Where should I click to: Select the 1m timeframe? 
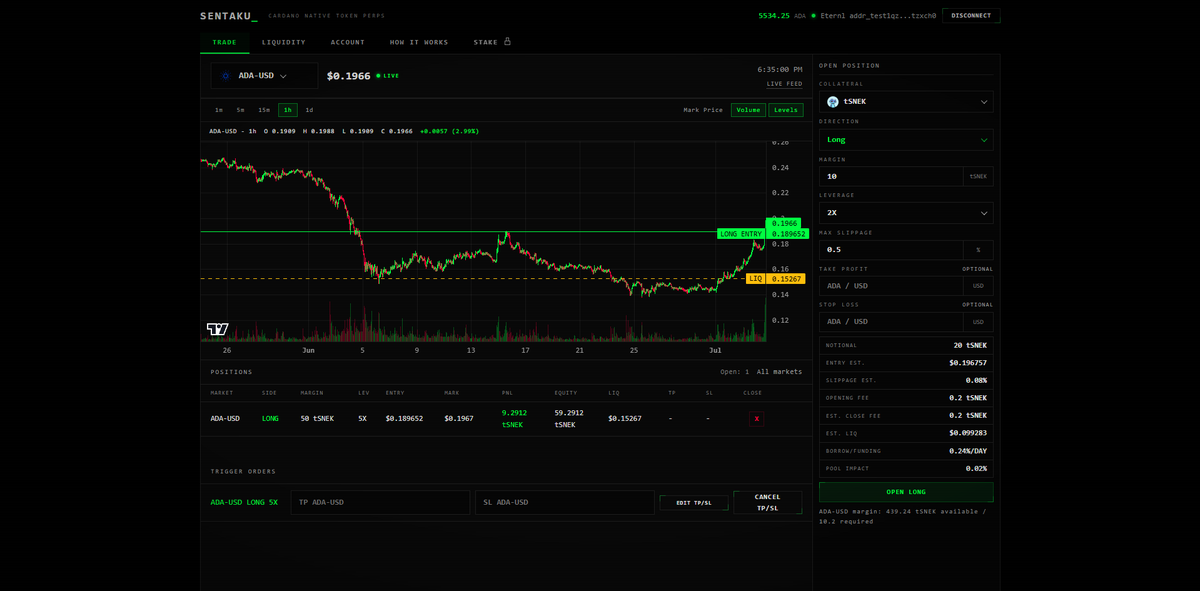219,110
